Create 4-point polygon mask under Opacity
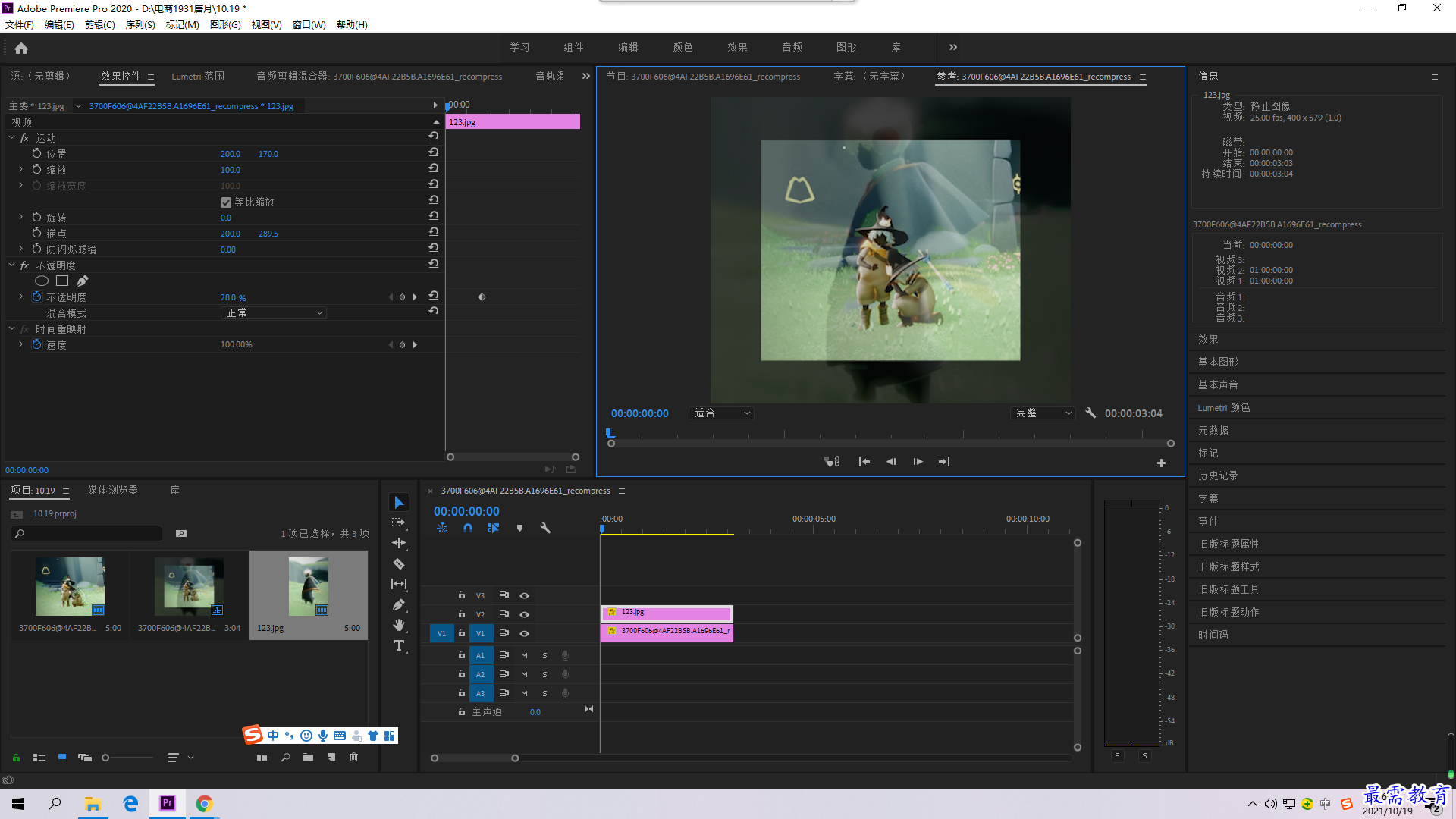The height and width of the screenshot is (819, 1456). pyautogui.click(x=62, y=281)
